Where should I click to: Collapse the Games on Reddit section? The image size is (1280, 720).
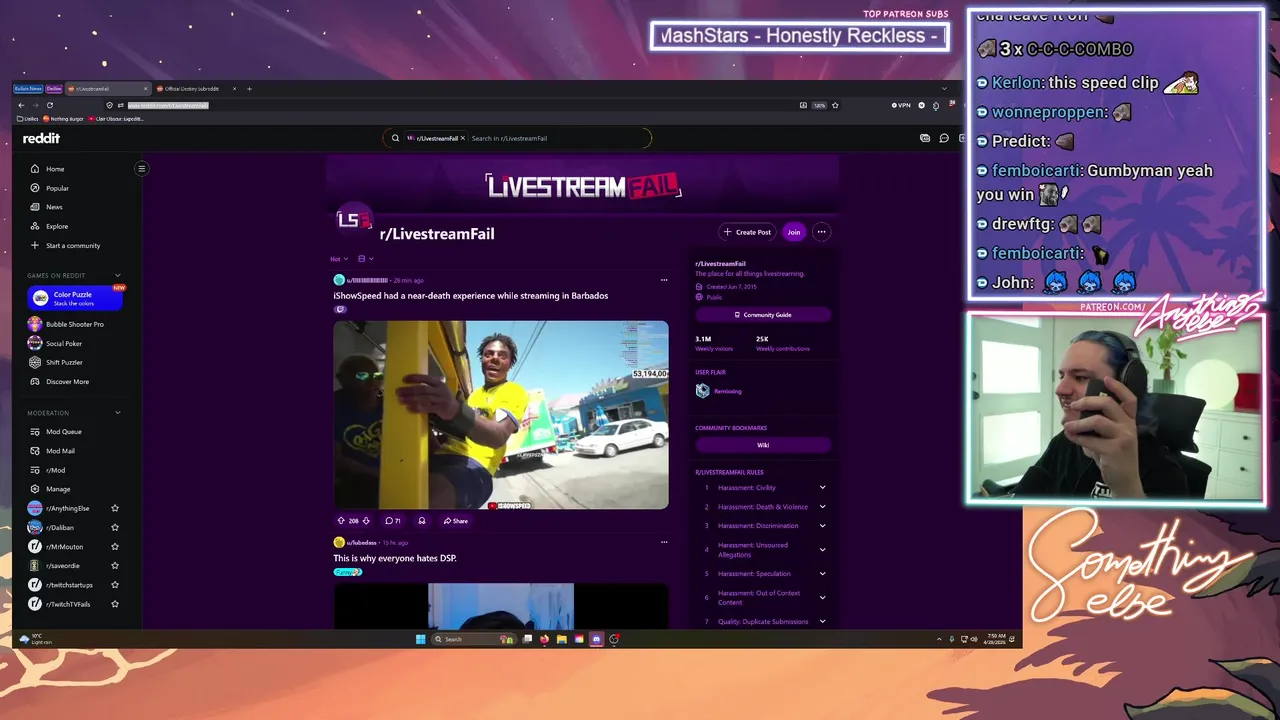tap(117, 275)
